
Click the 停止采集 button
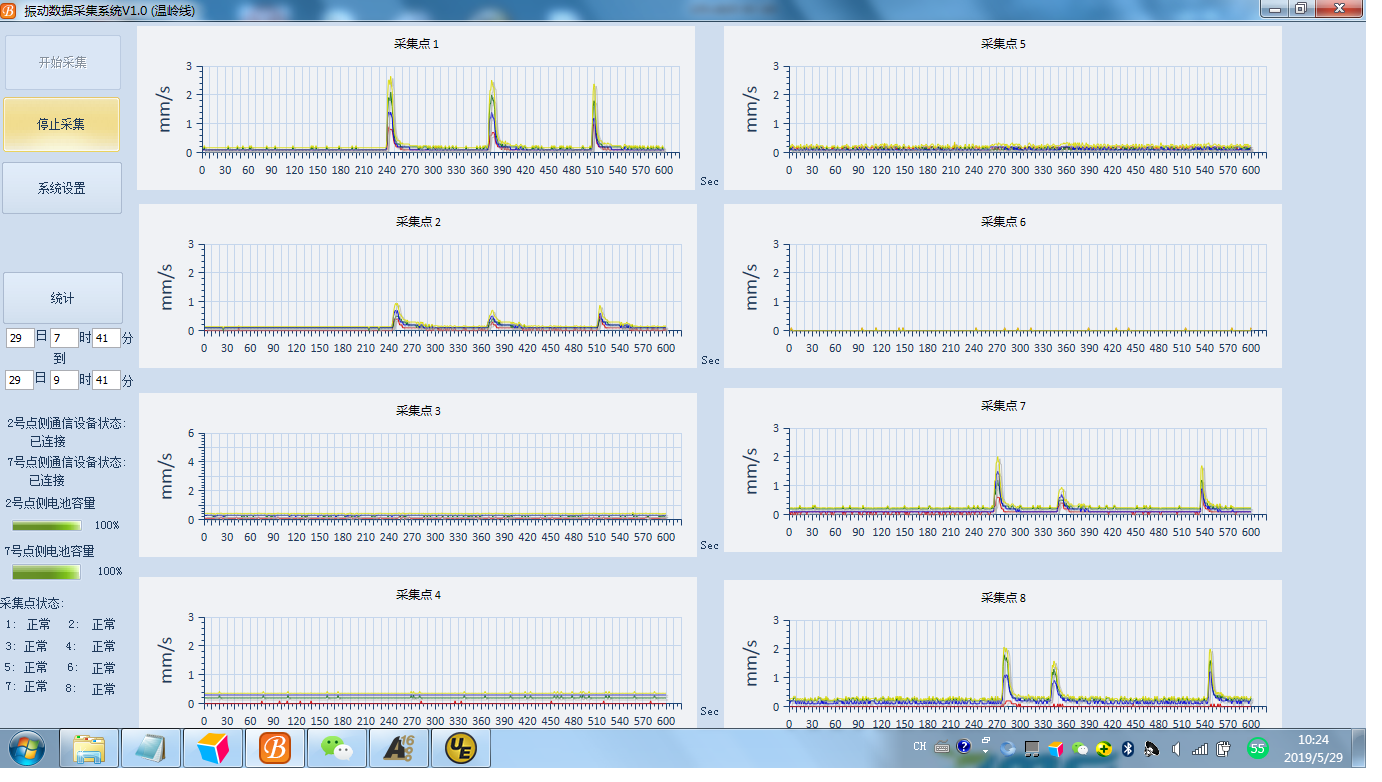(x=61, y=125)
